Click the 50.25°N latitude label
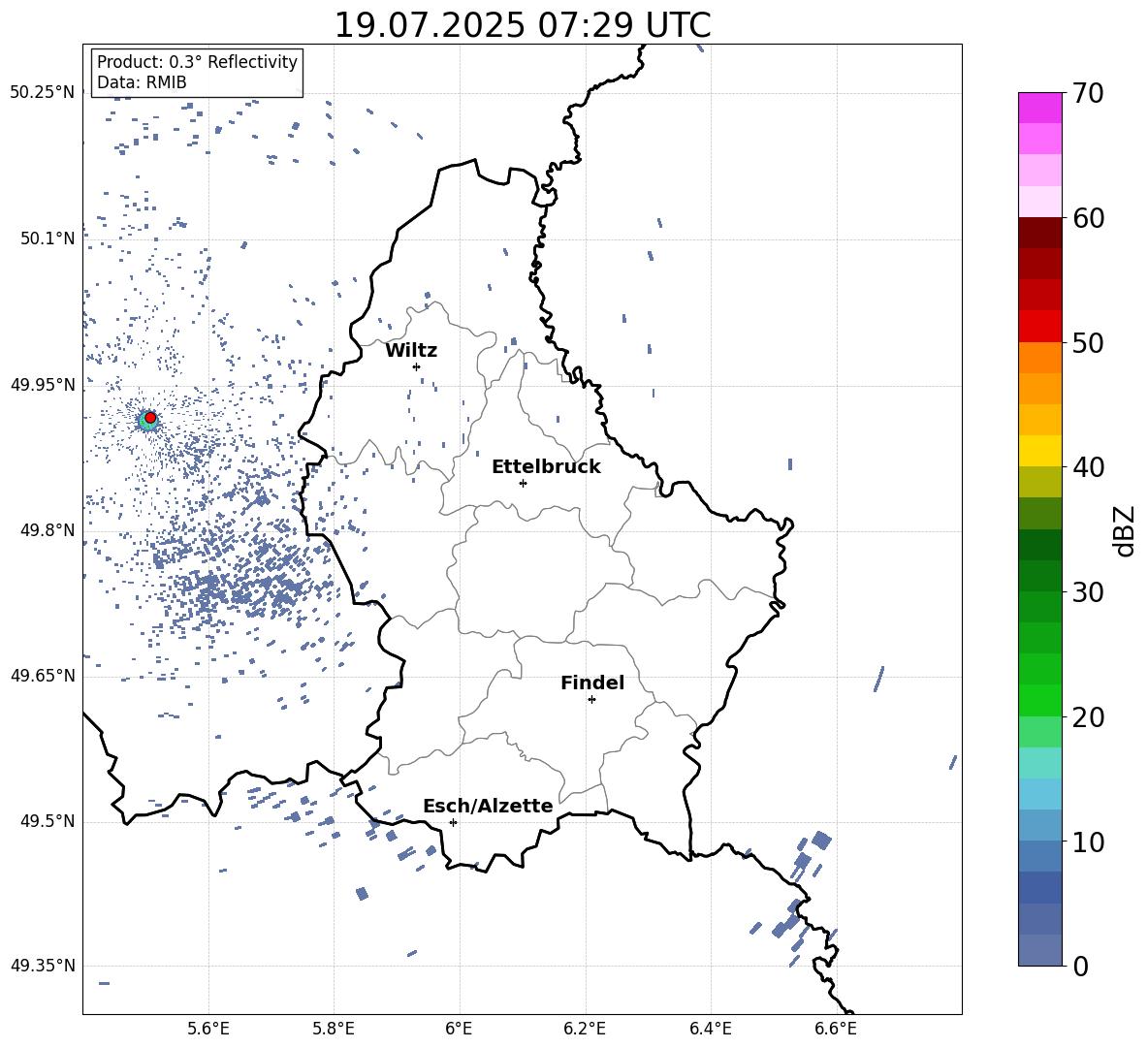 (43, 93)
